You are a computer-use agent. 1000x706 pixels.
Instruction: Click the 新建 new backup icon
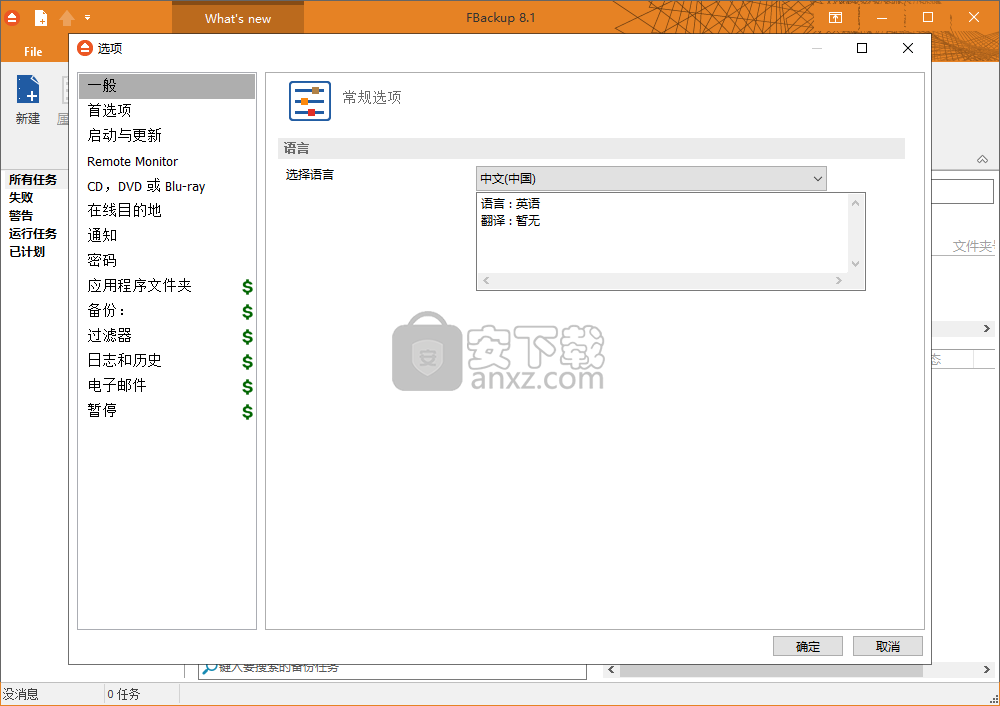click(x=28, y=100)
